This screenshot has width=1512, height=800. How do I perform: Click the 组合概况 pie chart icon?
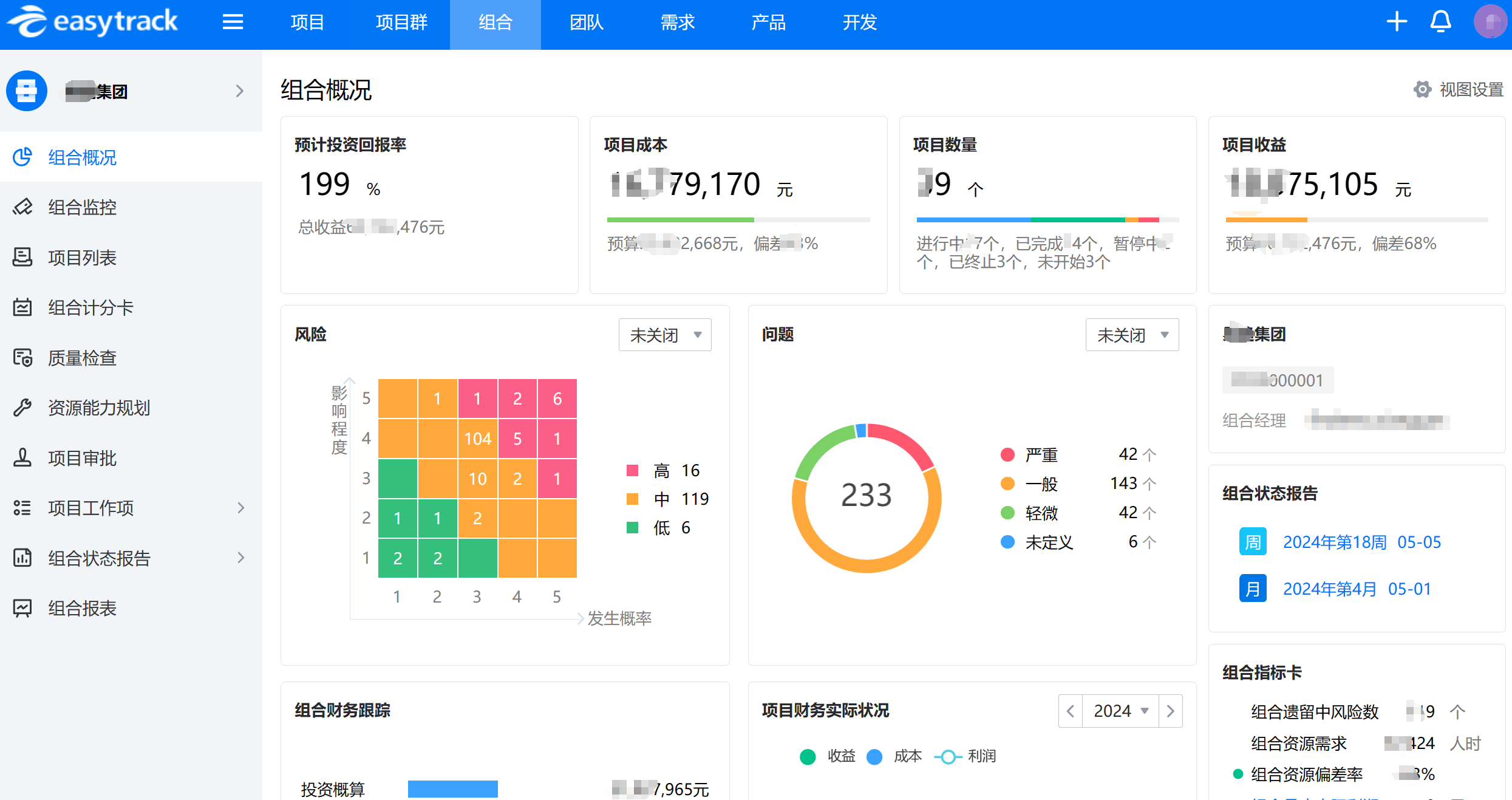point(22,157)
